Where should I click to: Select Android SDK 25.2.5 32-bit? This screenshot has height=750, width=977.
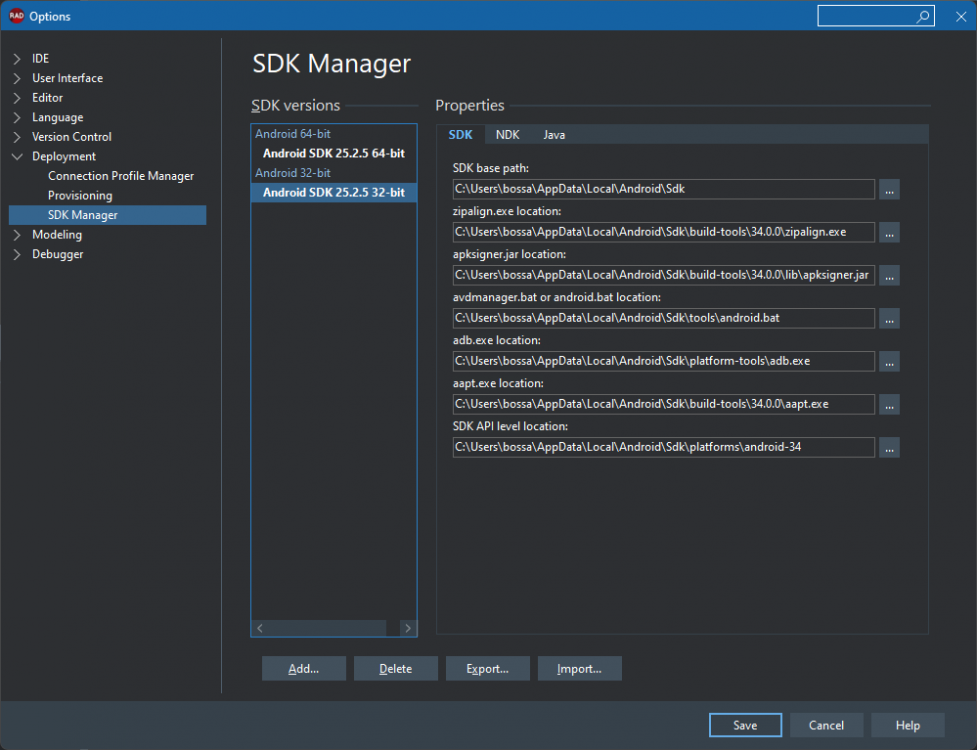pyautogui.click(x=334, y=192)
